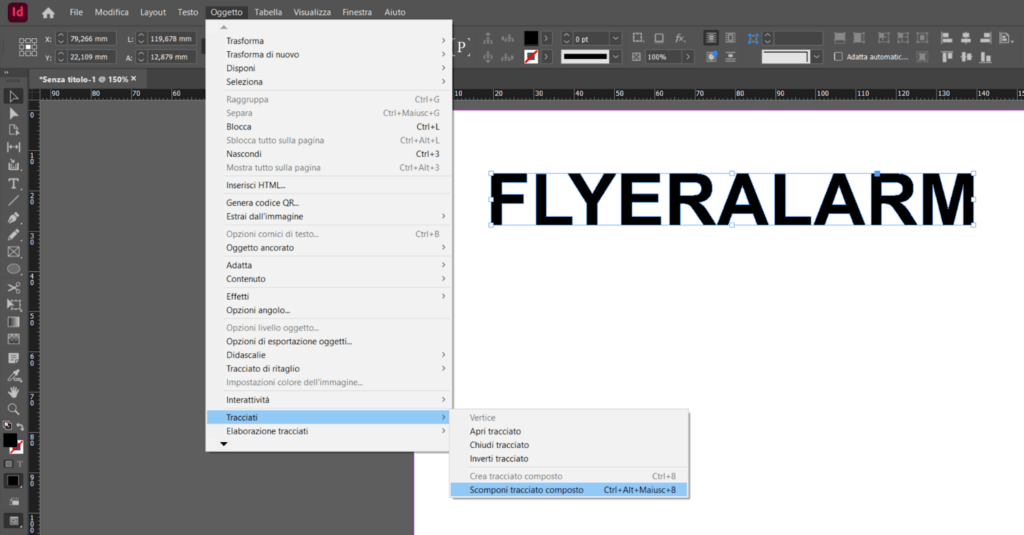Click Scomponi tracciato composto

pos(526,490)
